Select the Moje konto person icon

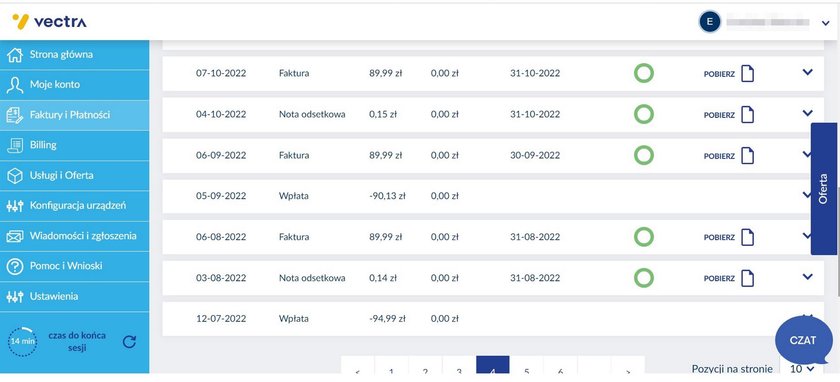[x=15, y=85]
